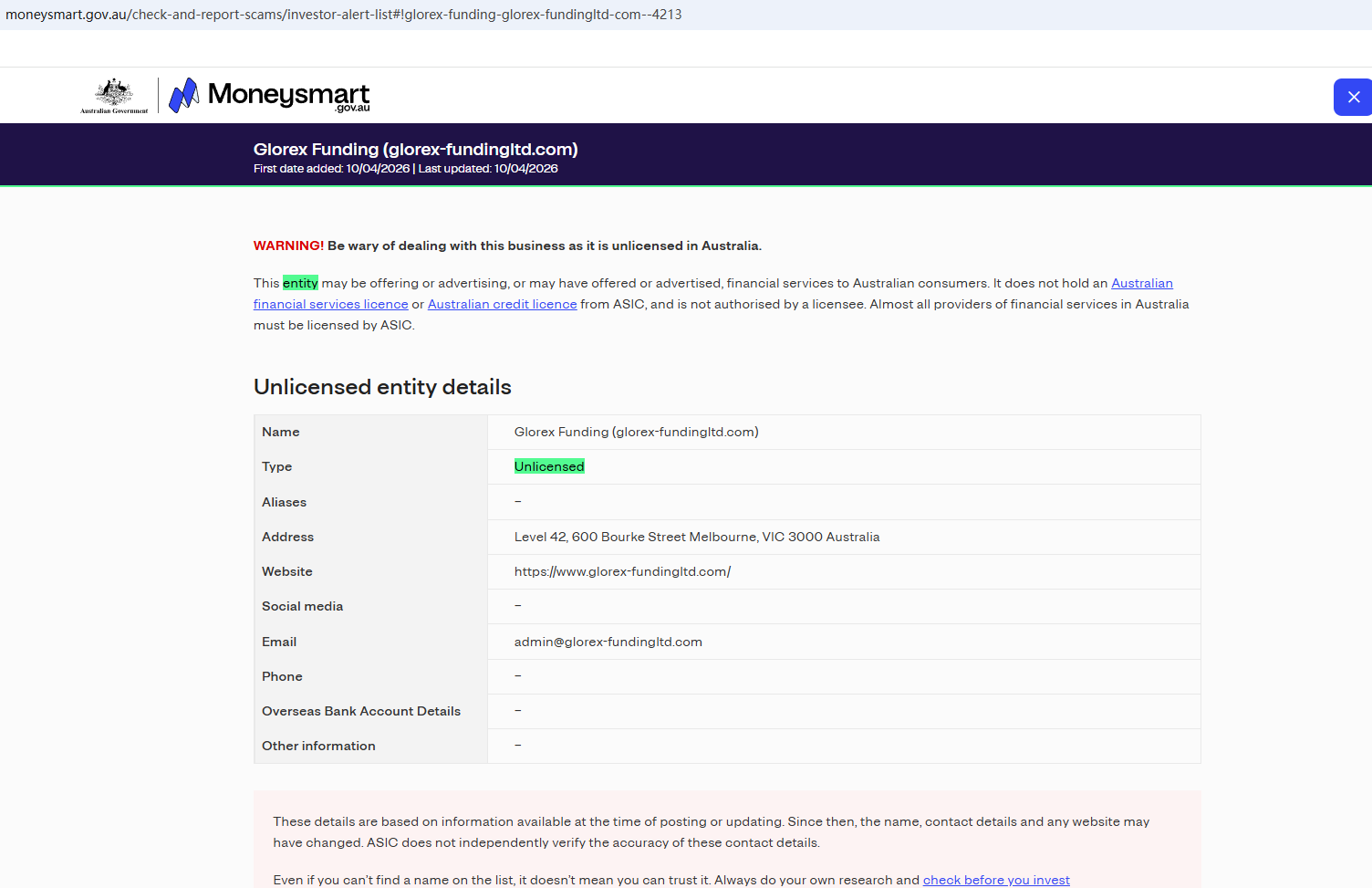Click the Aliases row label

[x=285, y=502]
